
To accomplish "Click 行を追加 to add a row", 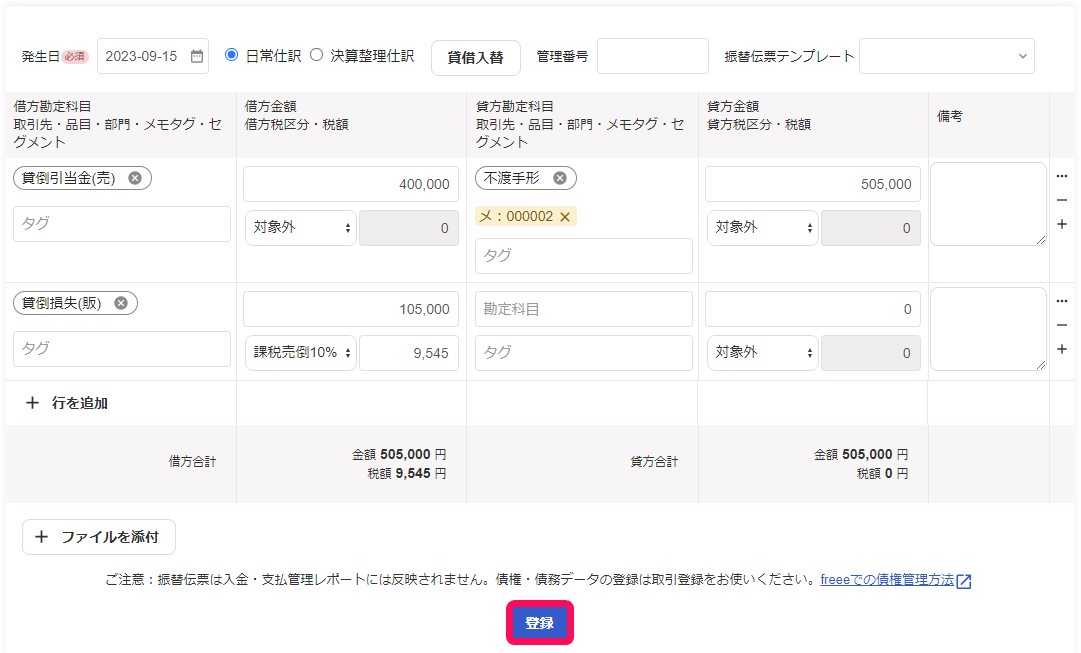I will point(67,403).
